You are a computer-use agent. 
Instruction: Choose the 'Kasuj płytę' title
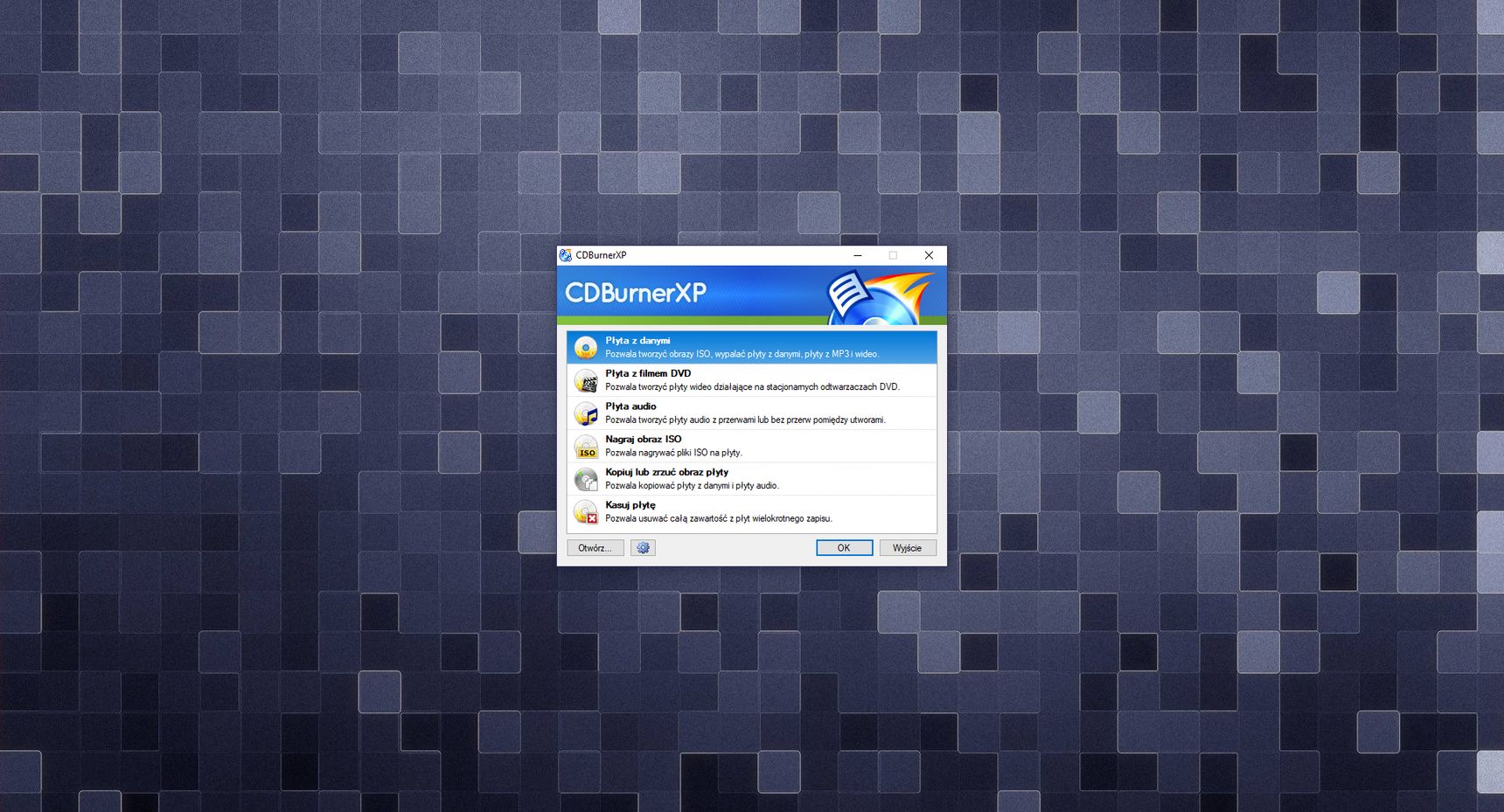click(x=630, y=505)
